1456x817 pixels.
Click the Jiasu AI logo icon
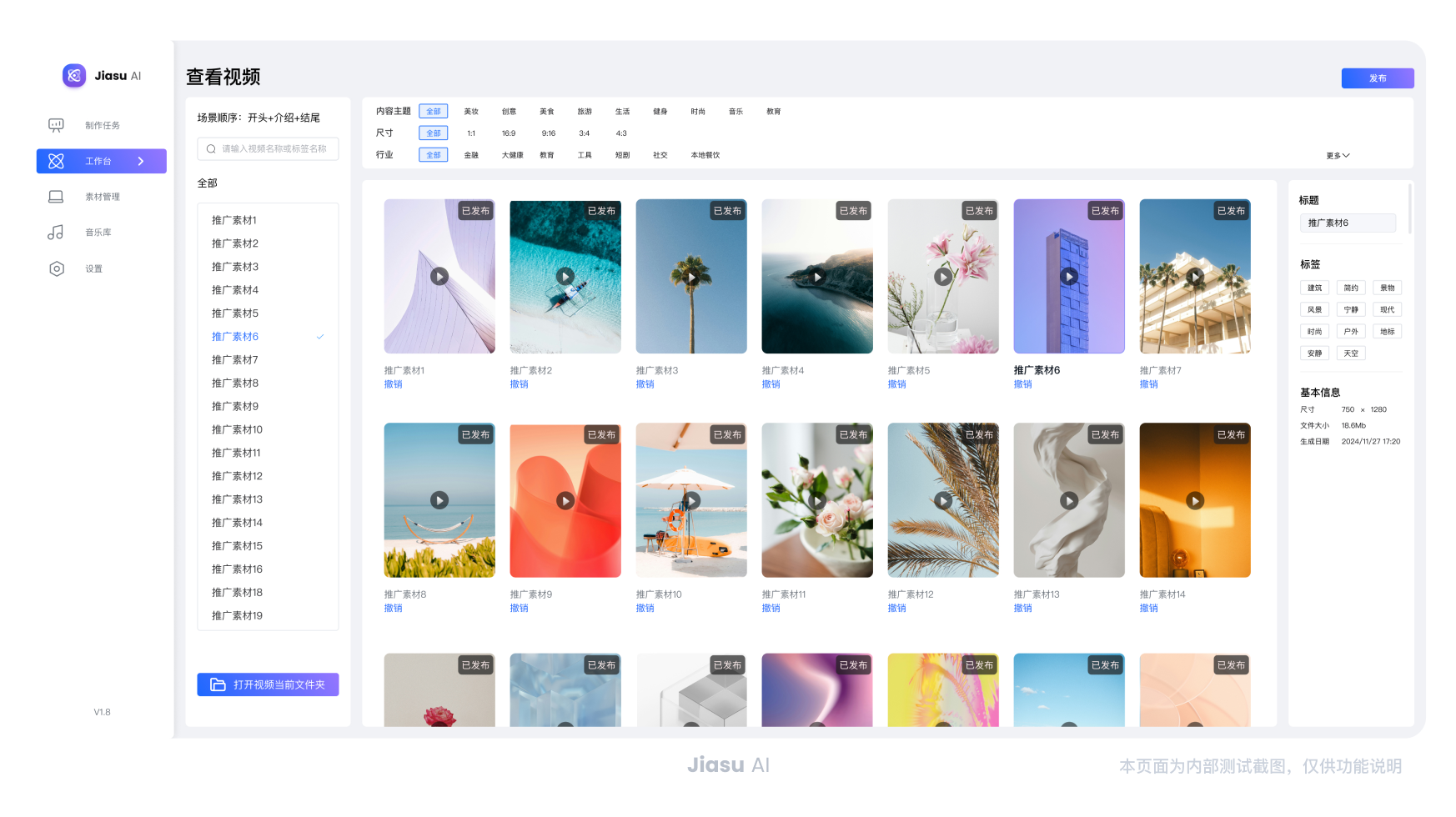[x=74, y=76]
